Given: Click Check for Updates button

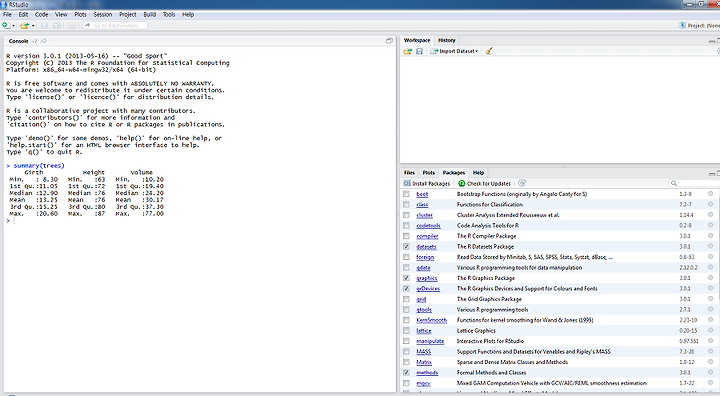Looking at the screenshot, I should click(x=485, y=183).
